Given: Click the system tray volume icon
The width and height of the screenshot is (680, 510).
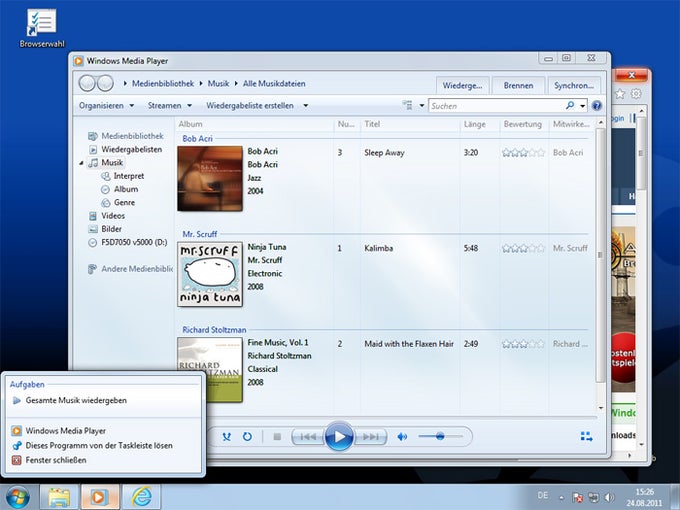Looking at the screenshot, I should pyautogui.click(x=609, y=497).
